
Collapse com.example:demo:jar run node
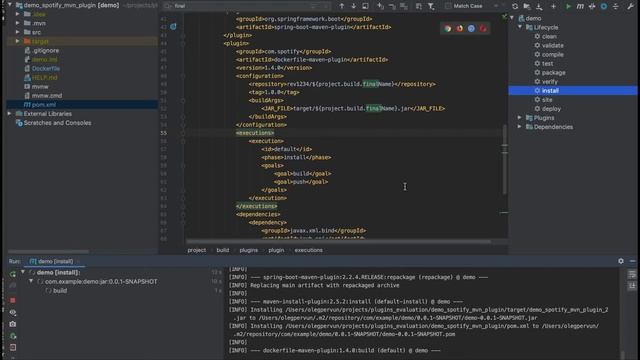(x=31, y=281)
